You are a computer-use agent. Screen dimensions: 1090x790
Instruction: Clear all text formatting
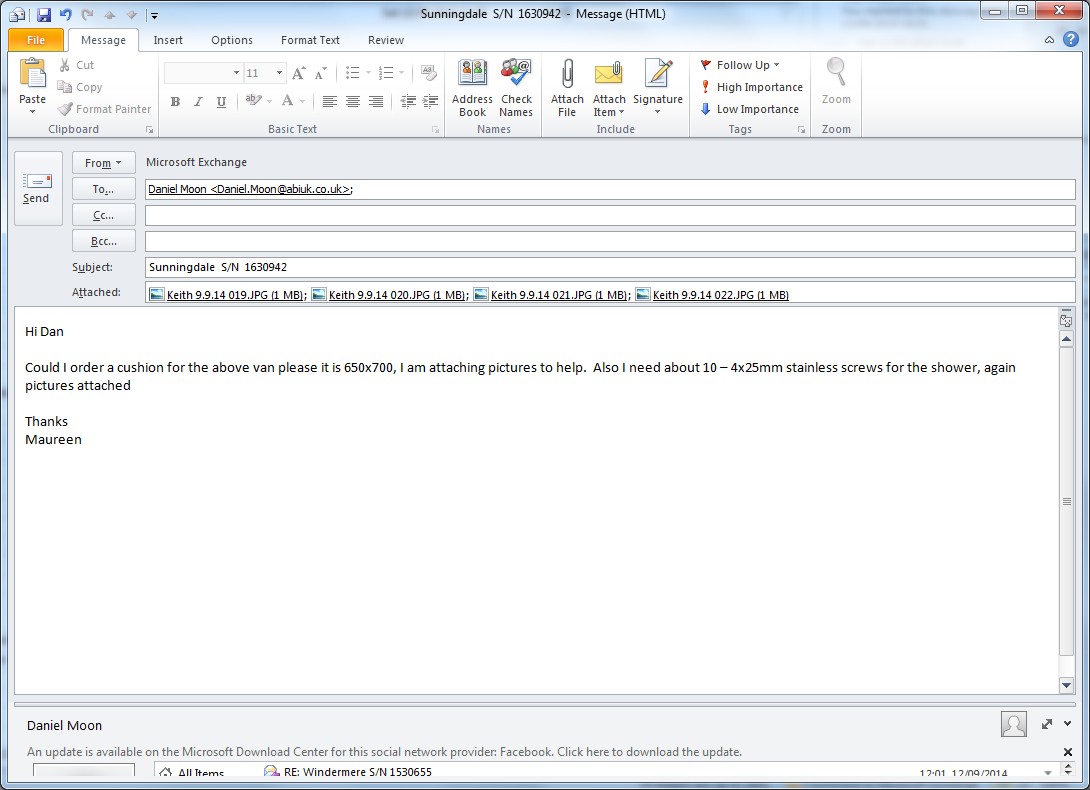[x=429, y=73]
